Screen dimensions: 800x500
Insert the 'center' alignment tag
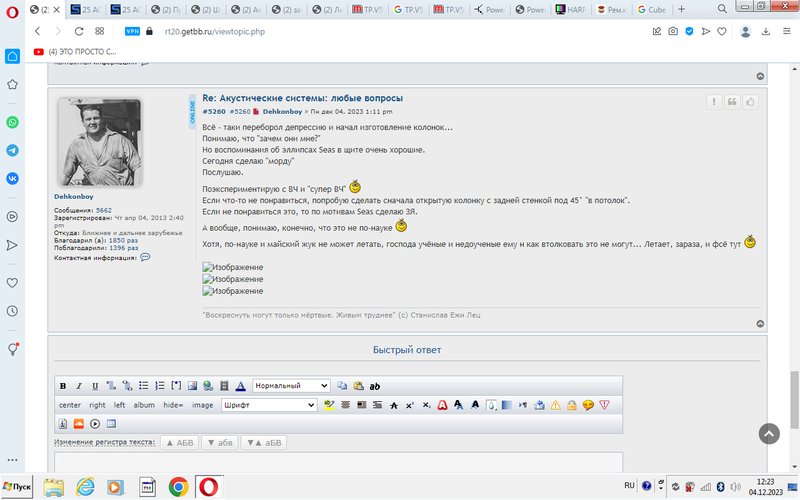pos(70,405)
